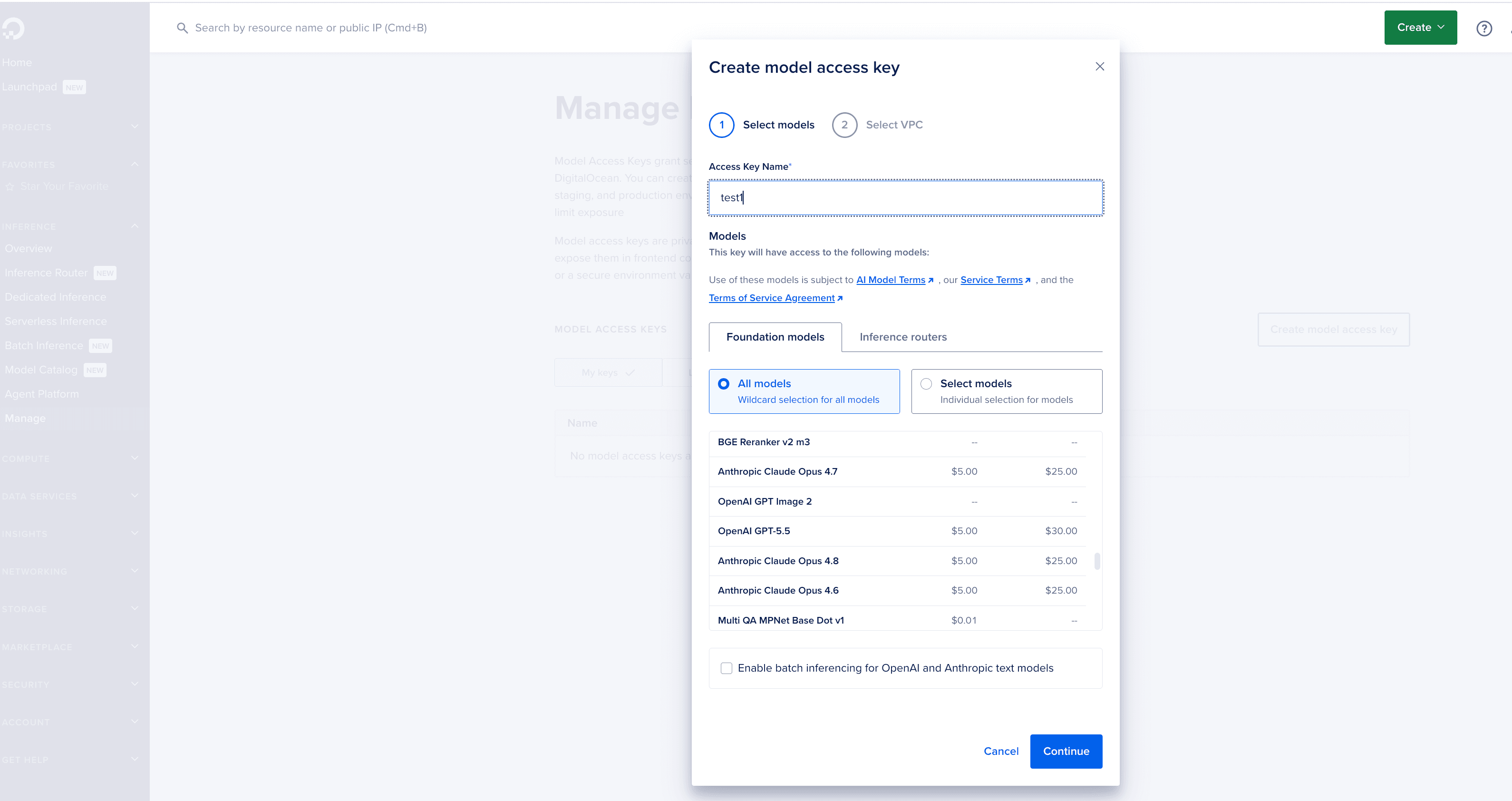The width and height of the screenshot is (1512, 801).
Task: Click BGE Reranker v2 m3 row
Action: click(897, 442)
